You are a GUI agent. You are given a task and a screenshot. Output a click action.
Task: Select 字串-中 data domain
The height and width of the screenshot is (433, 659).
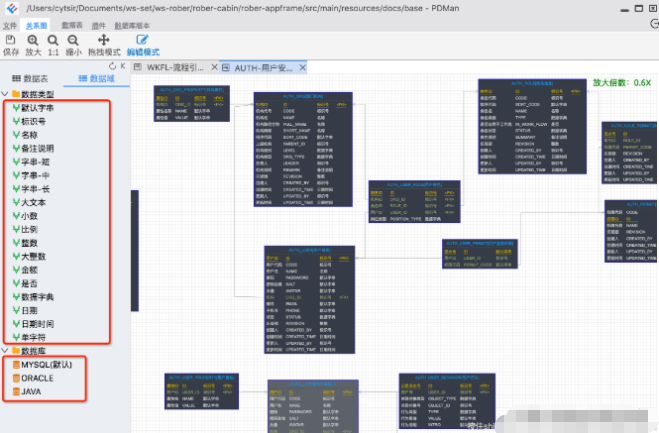(32, 175)
